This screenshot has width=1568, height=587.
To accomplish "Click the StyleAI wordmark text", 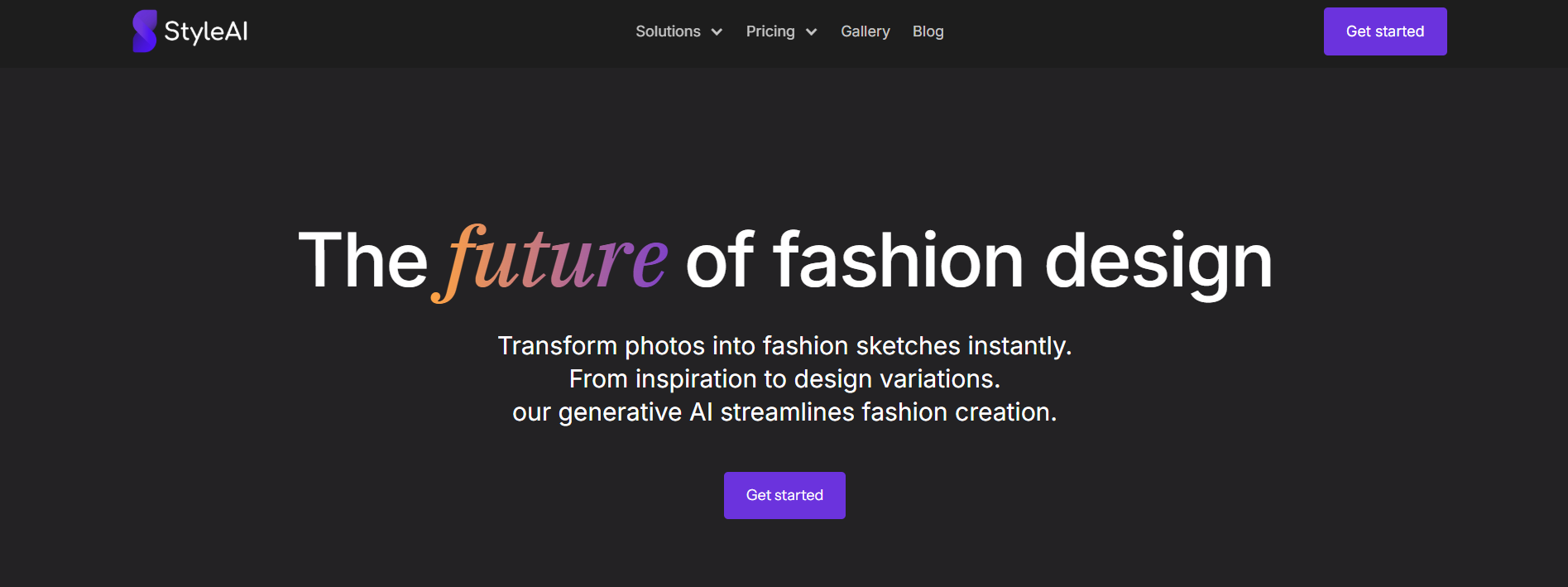I will [206, 31].
